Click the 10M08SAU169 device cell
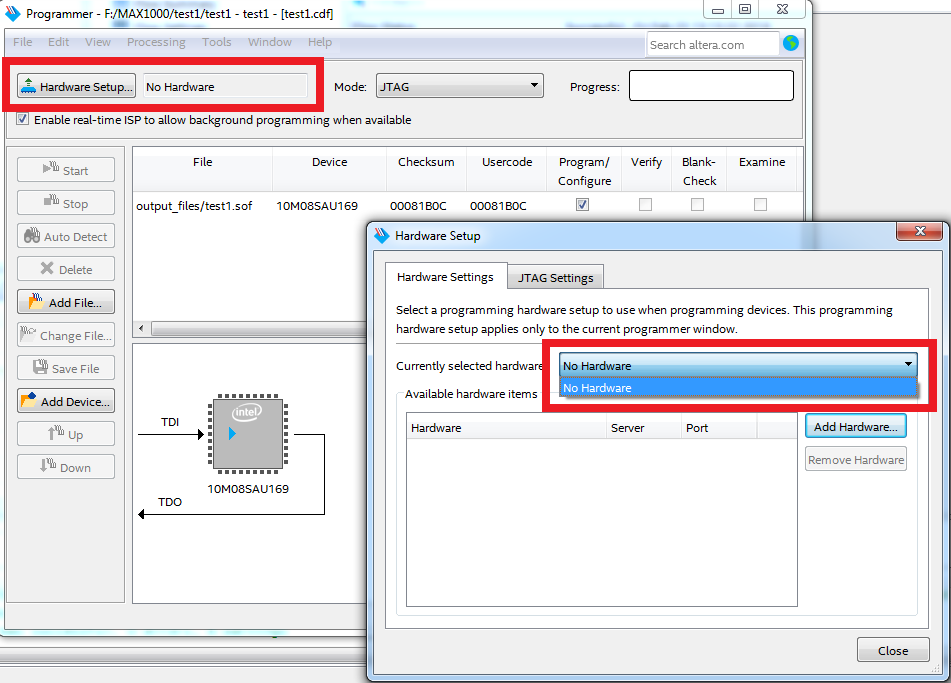This screenshot has height=683, width=951. click(317, 206)
